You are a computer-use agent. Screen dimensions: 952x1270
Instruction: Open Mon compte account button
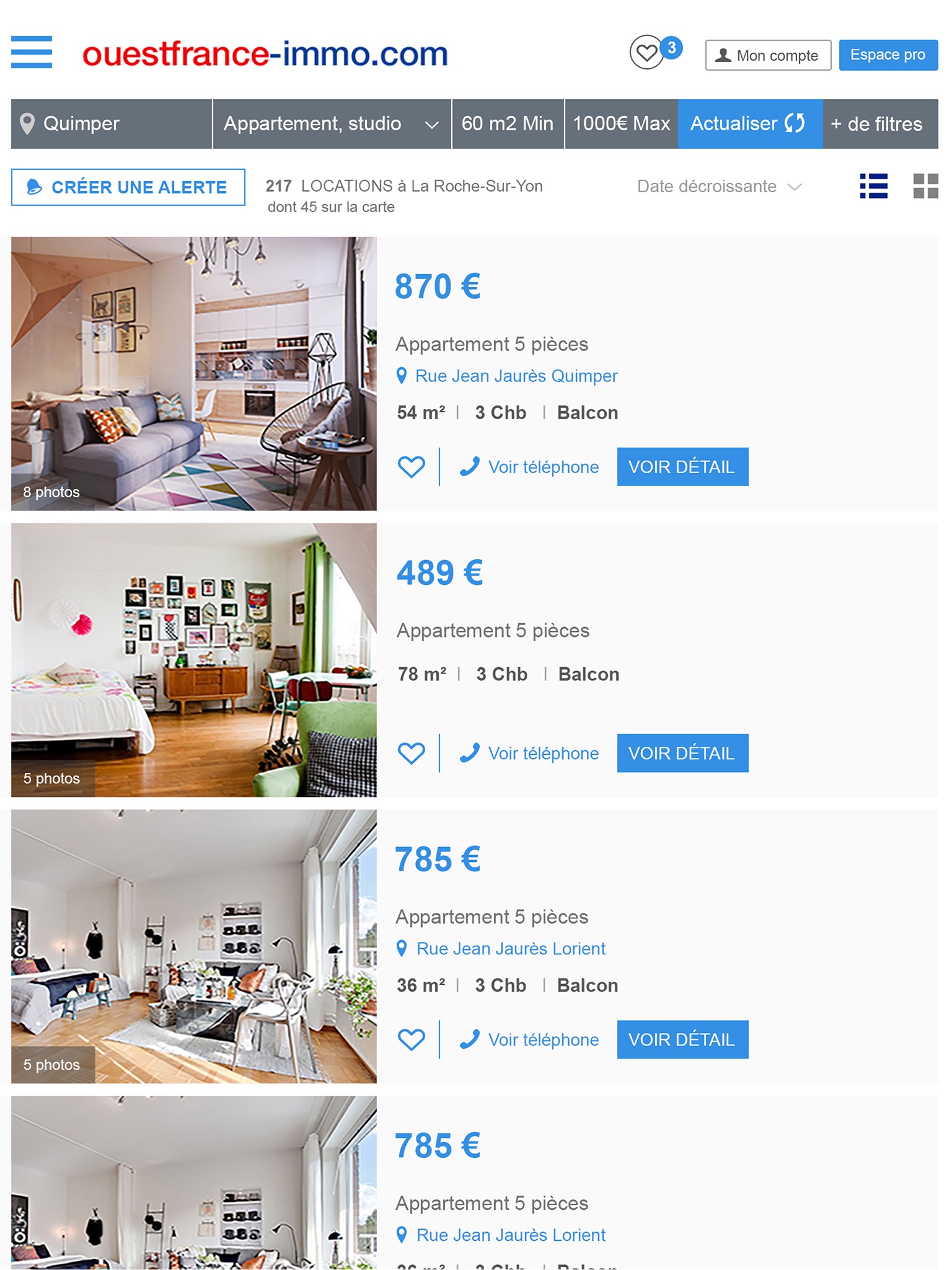pyautogui.click(x=768, y=55)
